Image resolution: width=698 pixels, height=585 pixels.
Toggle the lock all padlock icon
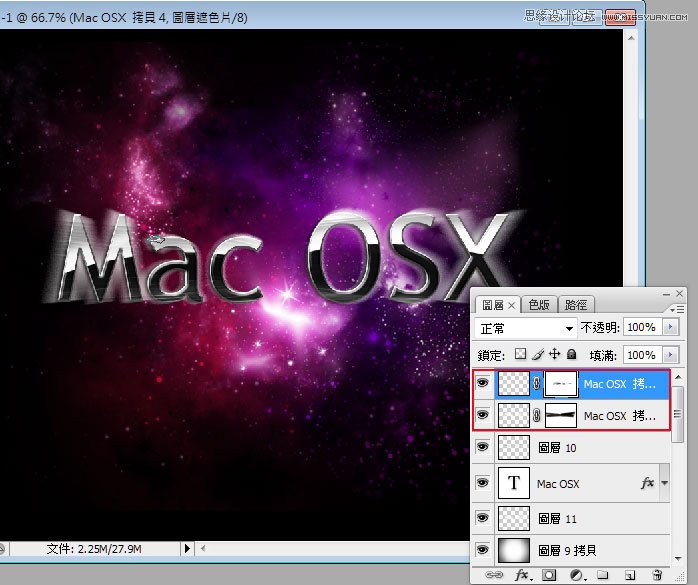click(572, 354)
